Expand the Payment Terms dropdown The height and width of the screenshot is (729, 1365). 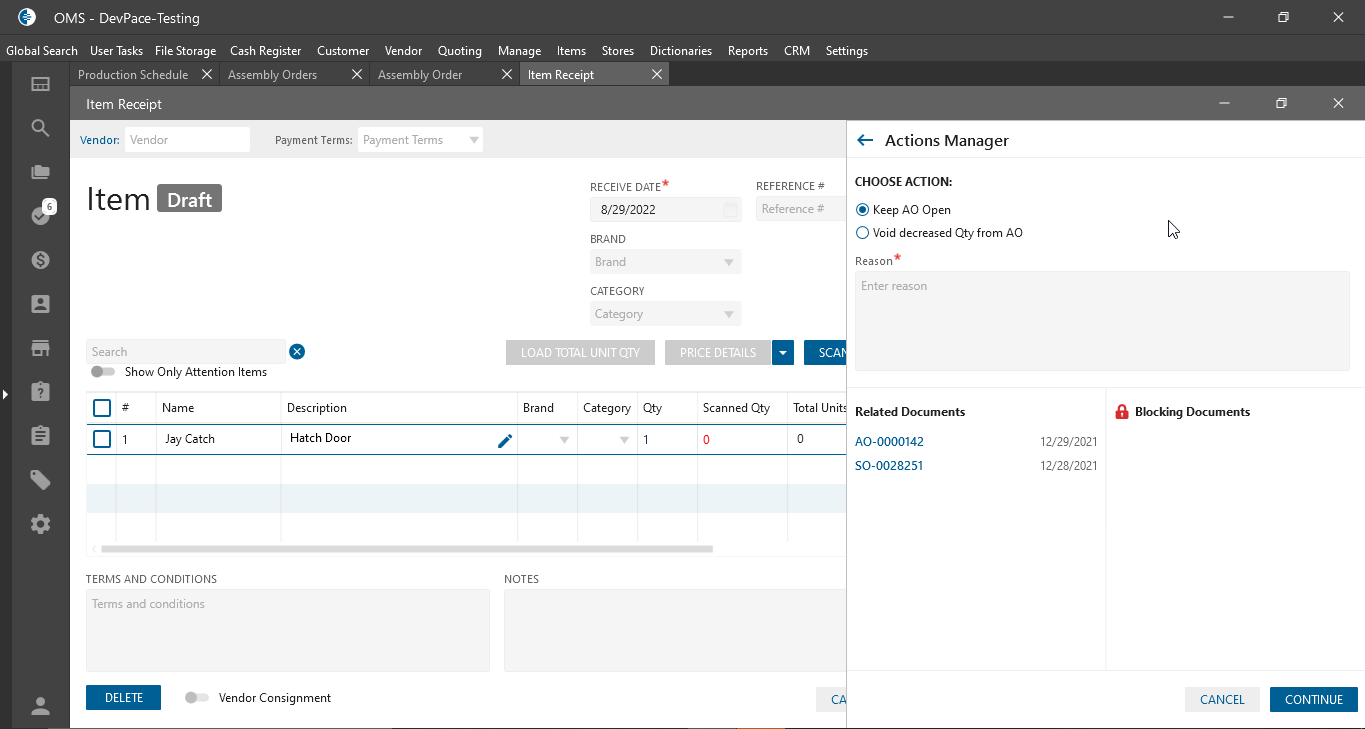tap(473, 140)
